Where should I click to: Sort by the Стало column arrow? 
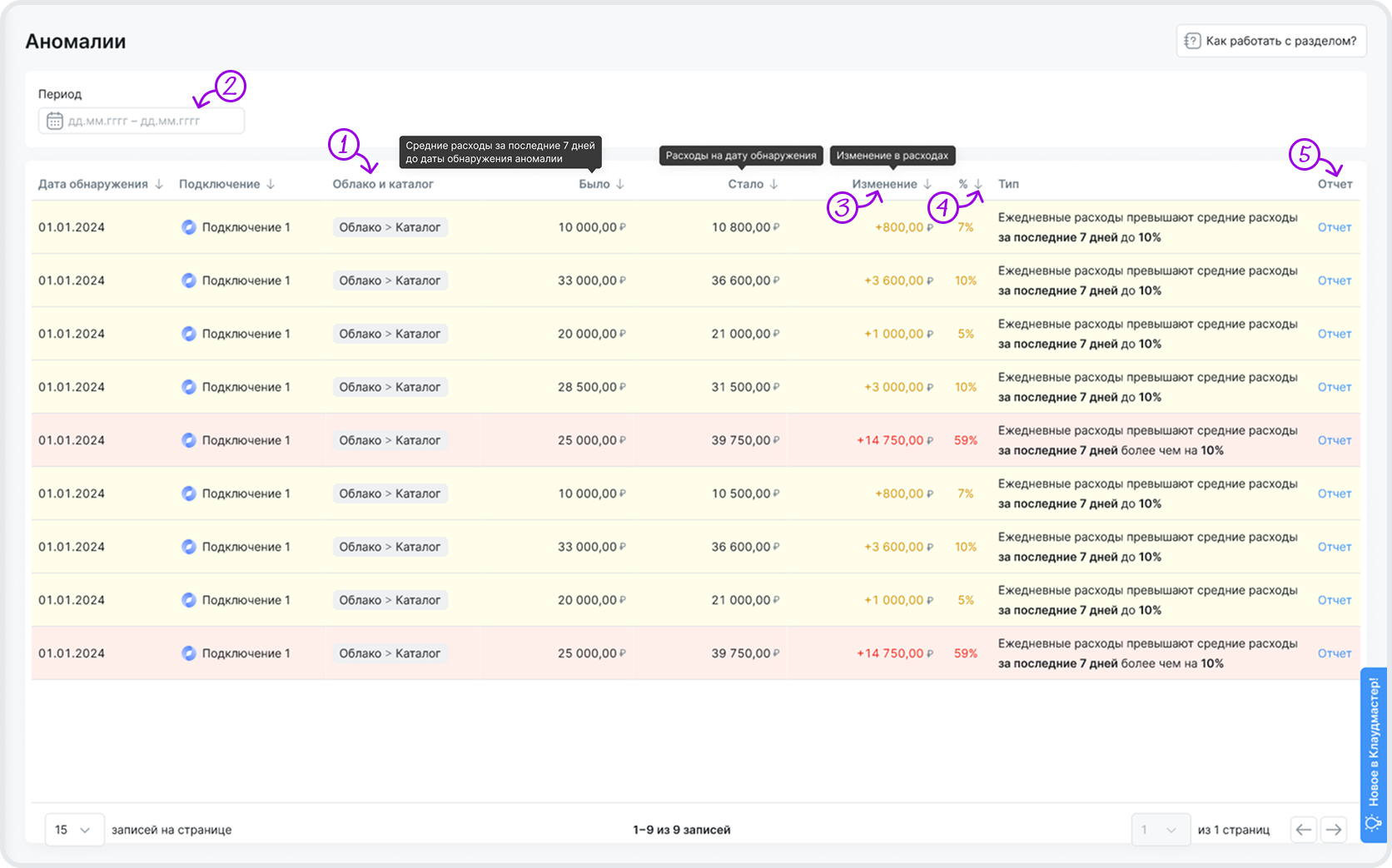click(x=773, y=185)
